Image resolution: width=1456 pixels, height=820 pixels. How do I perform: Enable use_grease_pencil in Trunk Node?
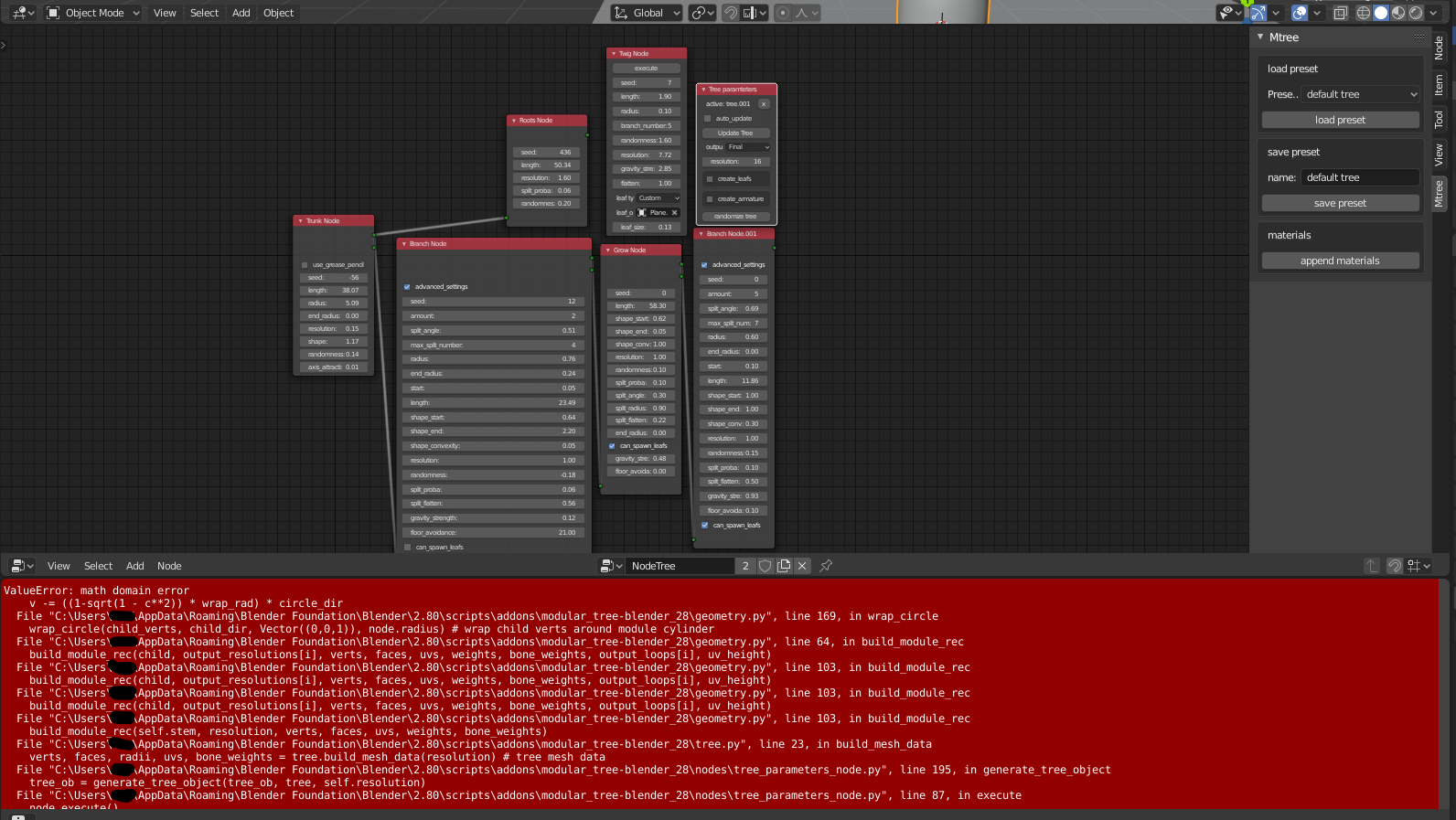click(x=305, y=265)
